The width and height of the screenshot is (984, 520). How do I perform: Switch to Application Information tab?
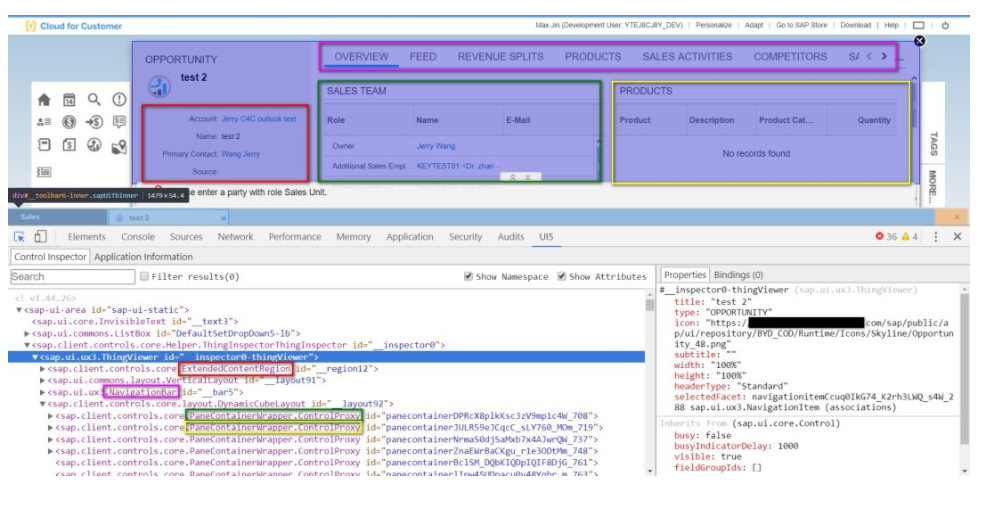pos(144,257)
